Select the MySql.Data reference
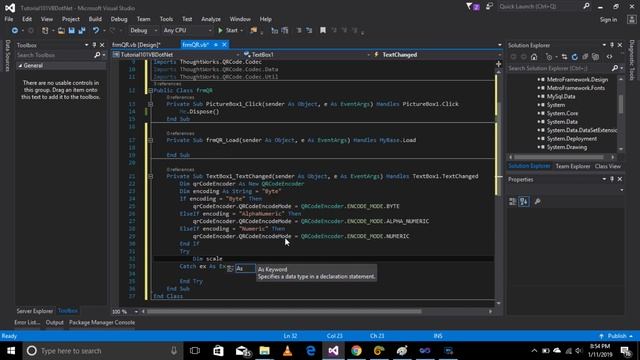640x360 pixels. click(561, 96)
